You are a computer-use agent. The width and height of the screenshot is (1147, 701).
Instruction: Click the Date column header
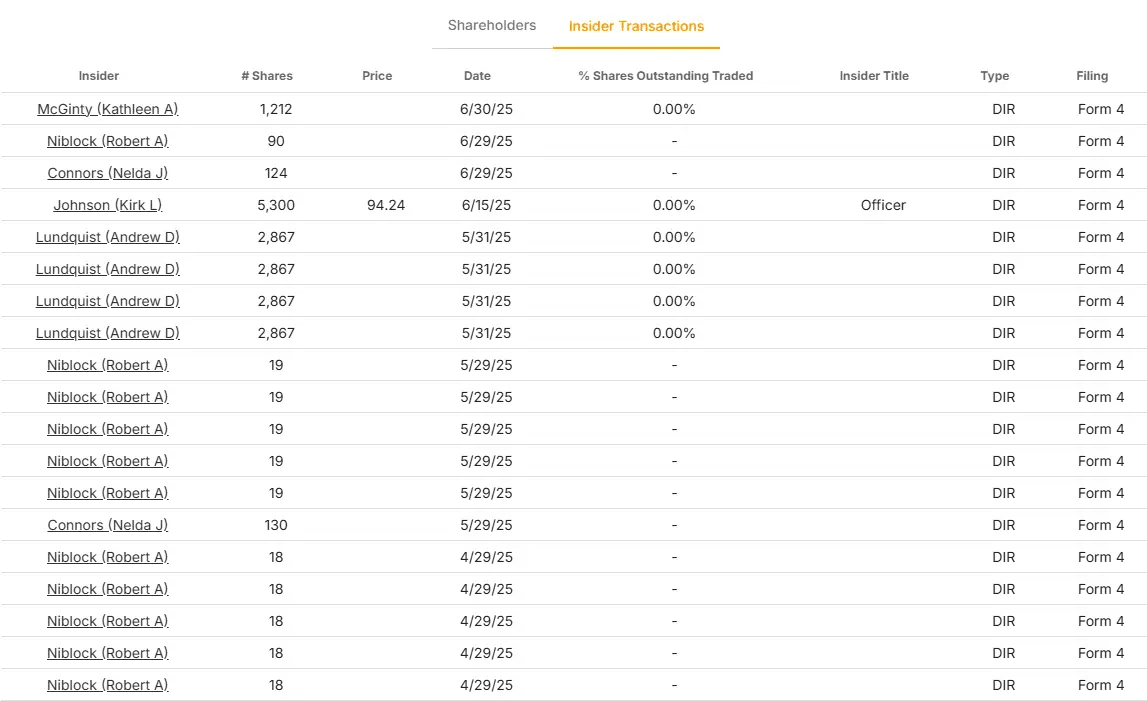477,75
